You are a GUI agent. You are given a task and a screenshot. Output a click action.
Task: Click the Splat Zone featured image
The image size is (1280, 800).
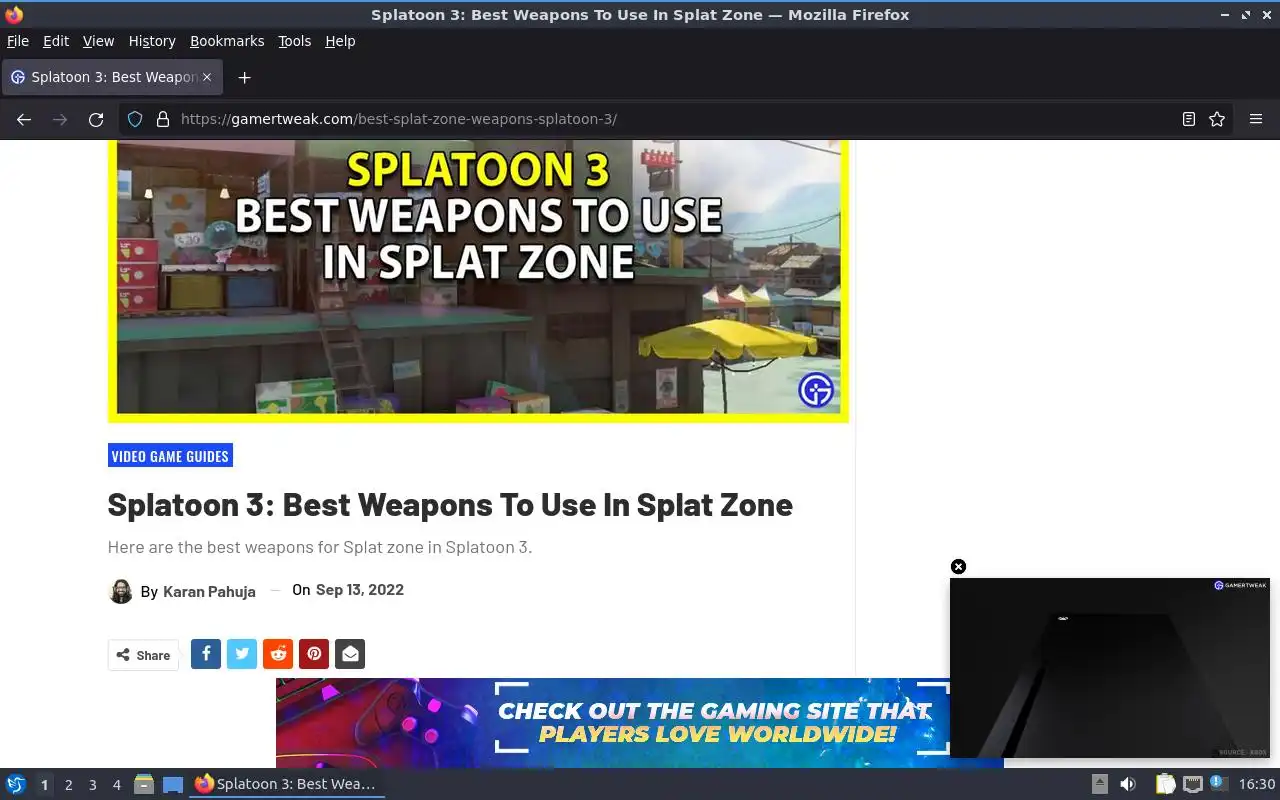coord(478,281)
